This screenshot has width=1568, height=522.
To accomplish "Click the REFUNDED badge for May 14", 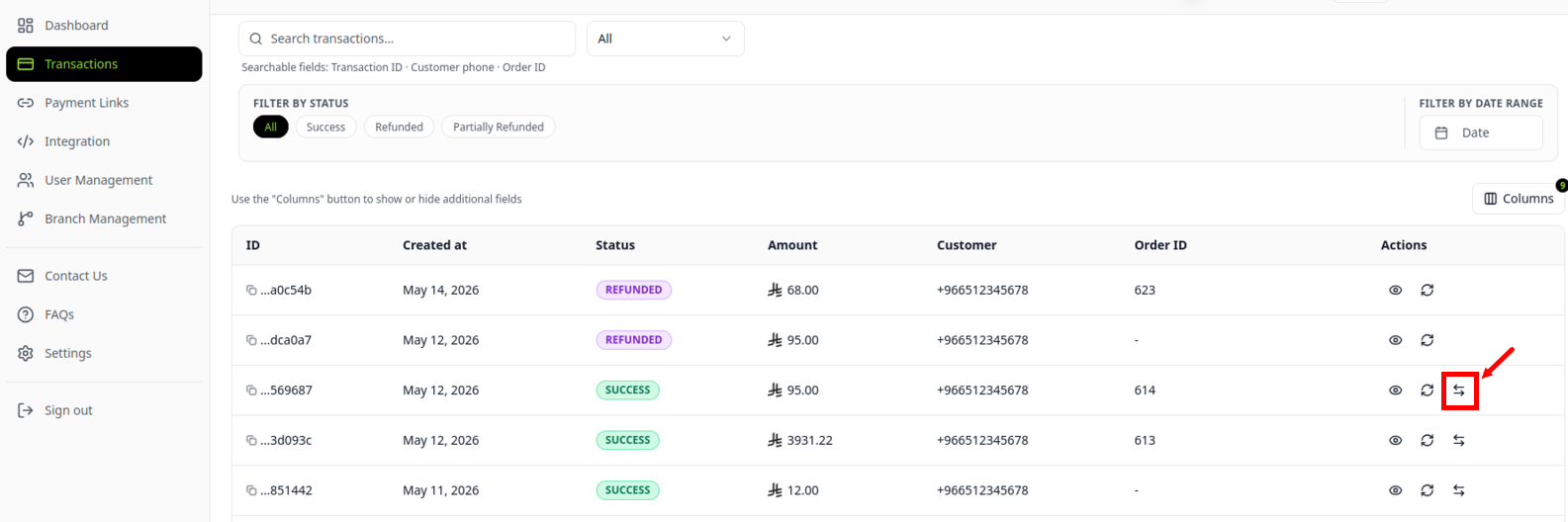I will [x=633, y=290].
